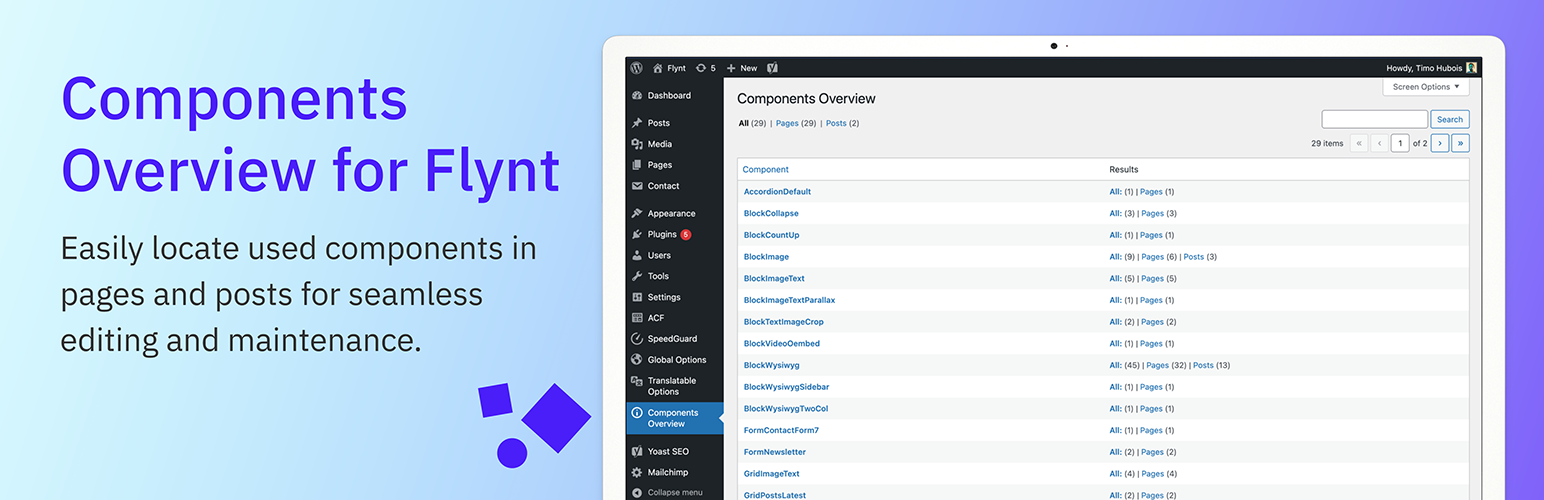The width and height of the screenshot is (1544, 500).
Task: Open the BlockCountUp component
Action: (771, 235)
